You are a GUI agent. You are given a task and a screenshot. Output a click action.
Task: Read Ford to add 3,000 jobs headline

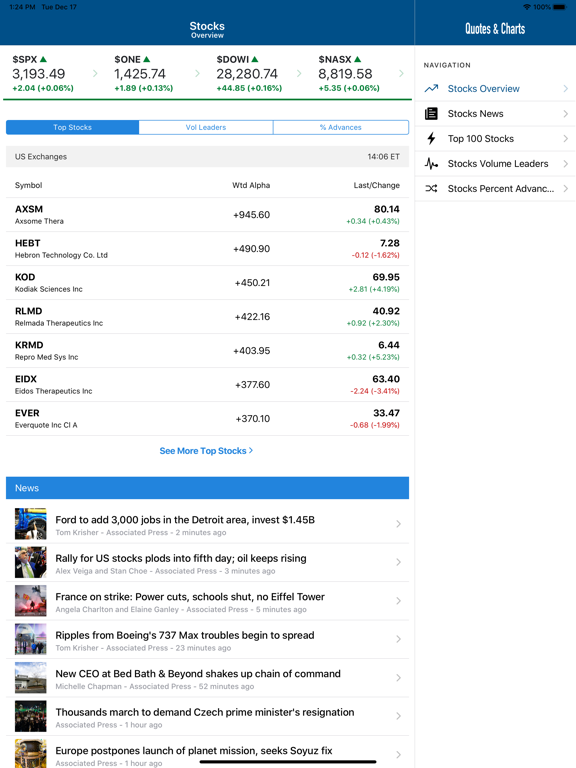pyautogui.click(x=185, y=520)
